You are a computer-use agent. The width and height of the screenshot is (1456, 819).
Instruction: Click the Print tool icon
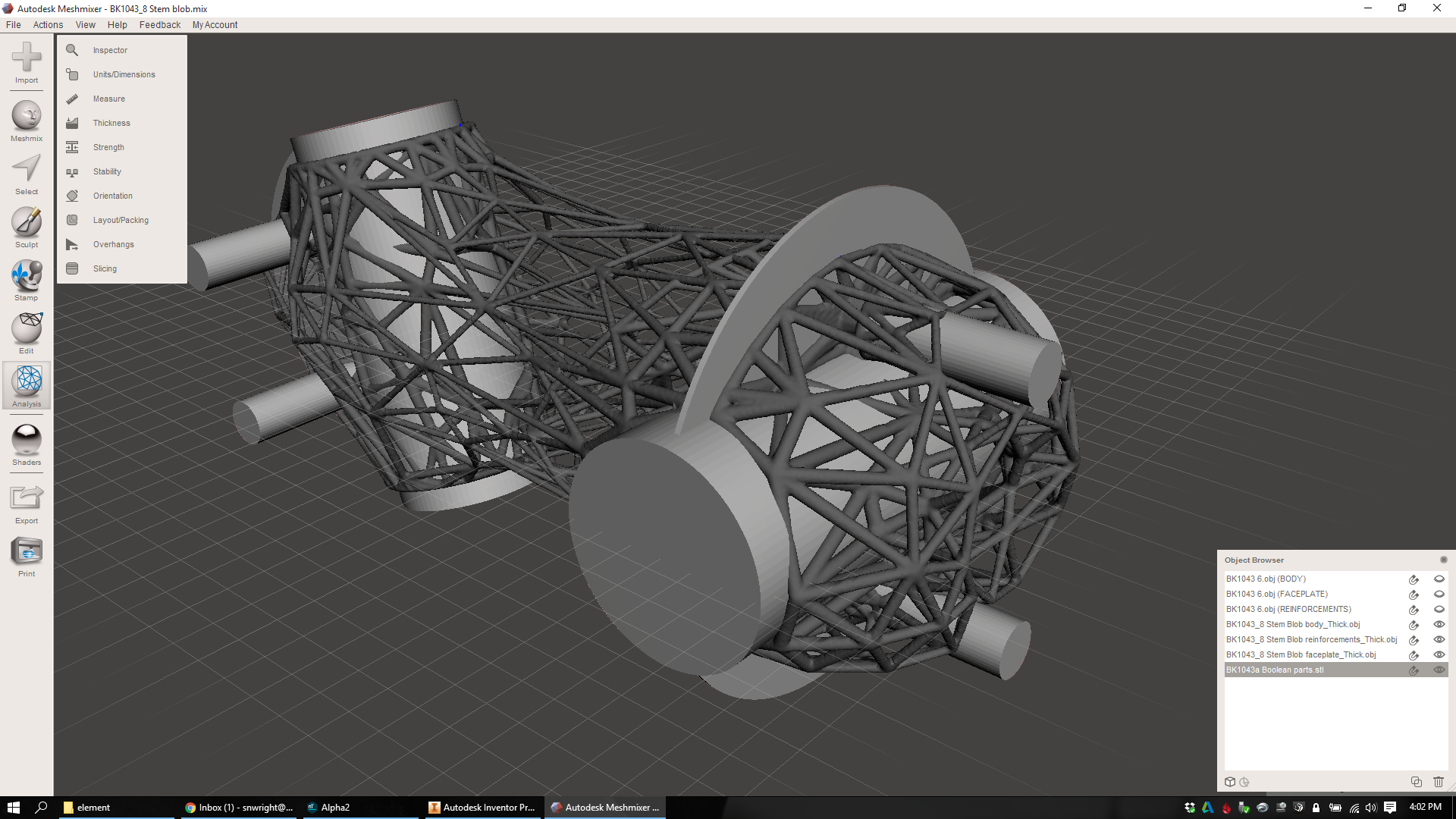coord(27,552)
